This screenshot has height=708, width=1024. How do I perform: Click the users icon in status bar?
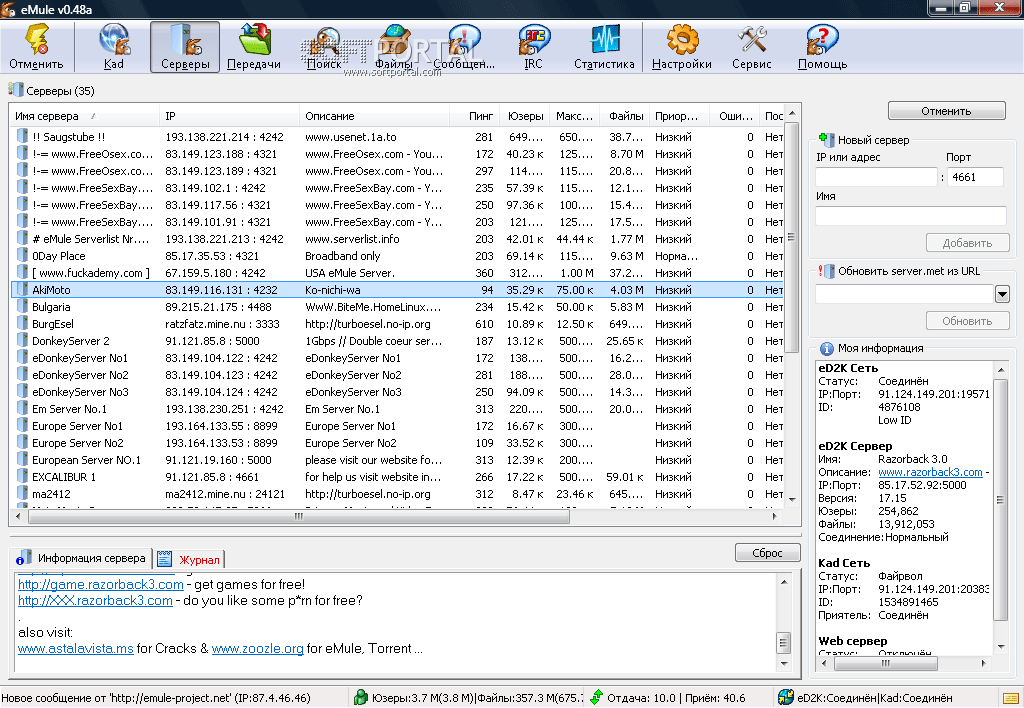pyautogui.click(x=360, y=697)
